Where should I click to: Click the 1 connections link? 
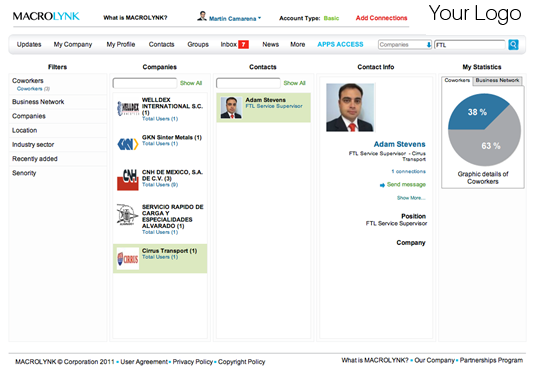[409, 171]
